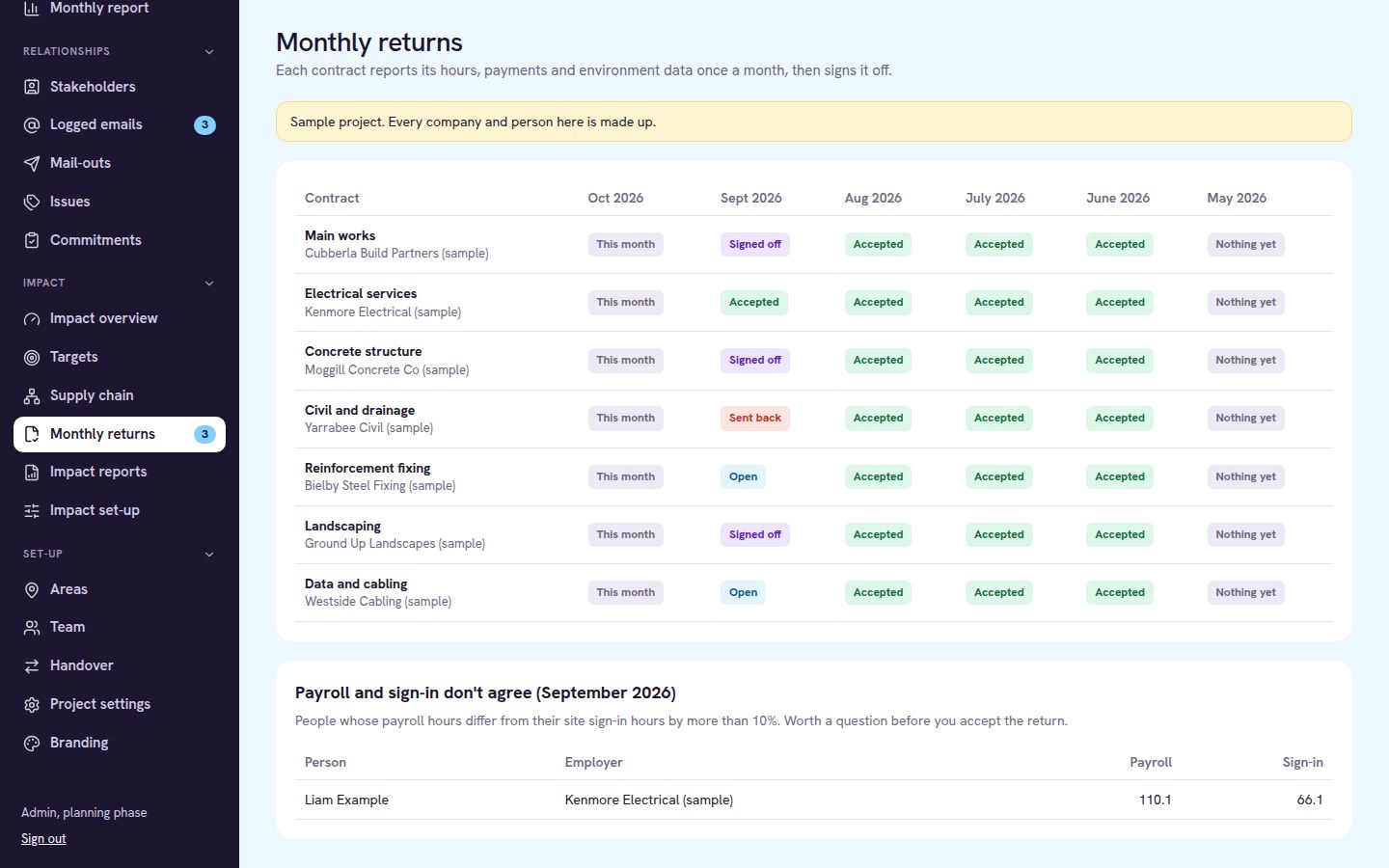This screenshot has width=1389, height=868.
Task: Open the Monthly returns sidebar item
Action: 120,434
